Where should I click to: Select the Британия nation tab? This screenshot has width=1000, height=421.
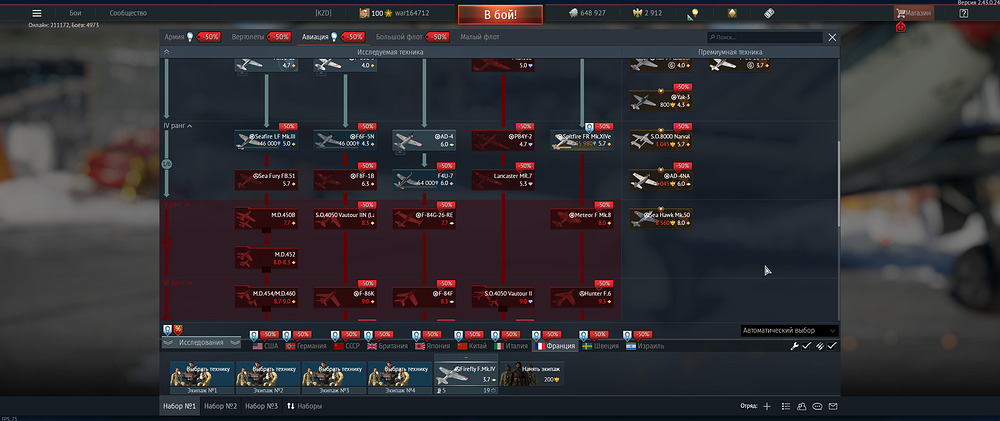tap(388, 346)
